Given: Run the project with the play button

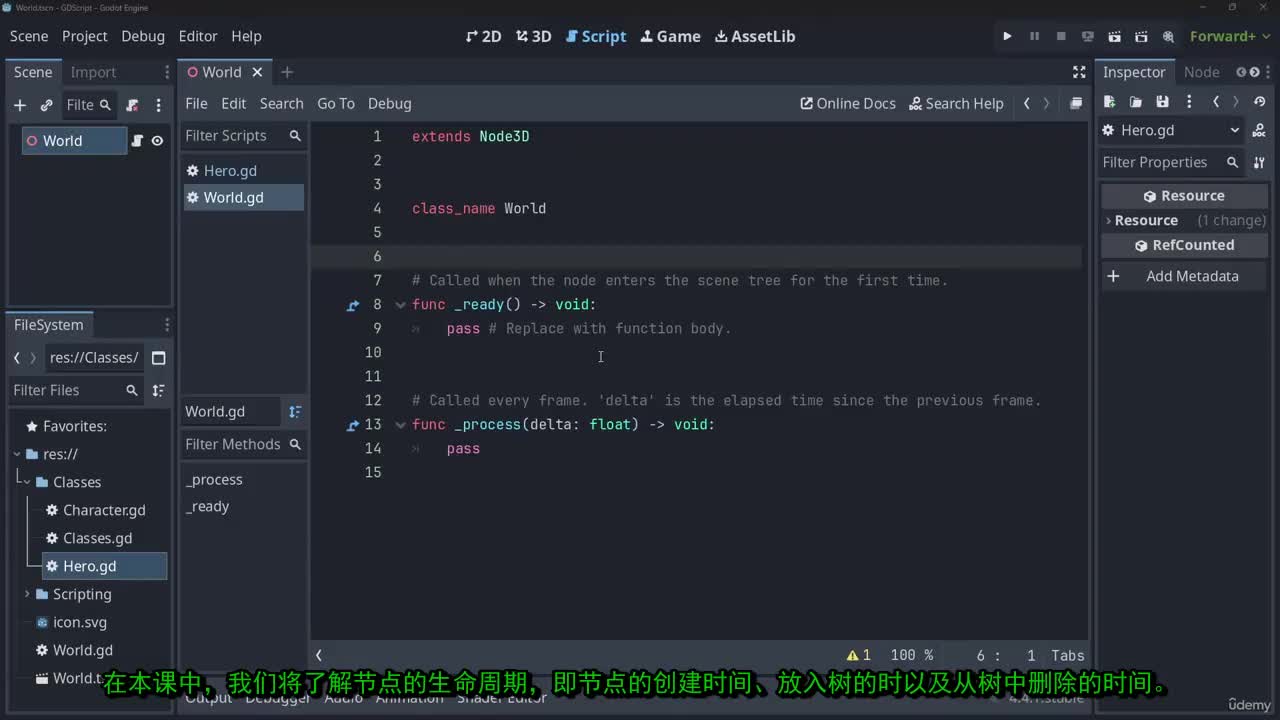Looking at the screenshot, I should click(1007, 36).
